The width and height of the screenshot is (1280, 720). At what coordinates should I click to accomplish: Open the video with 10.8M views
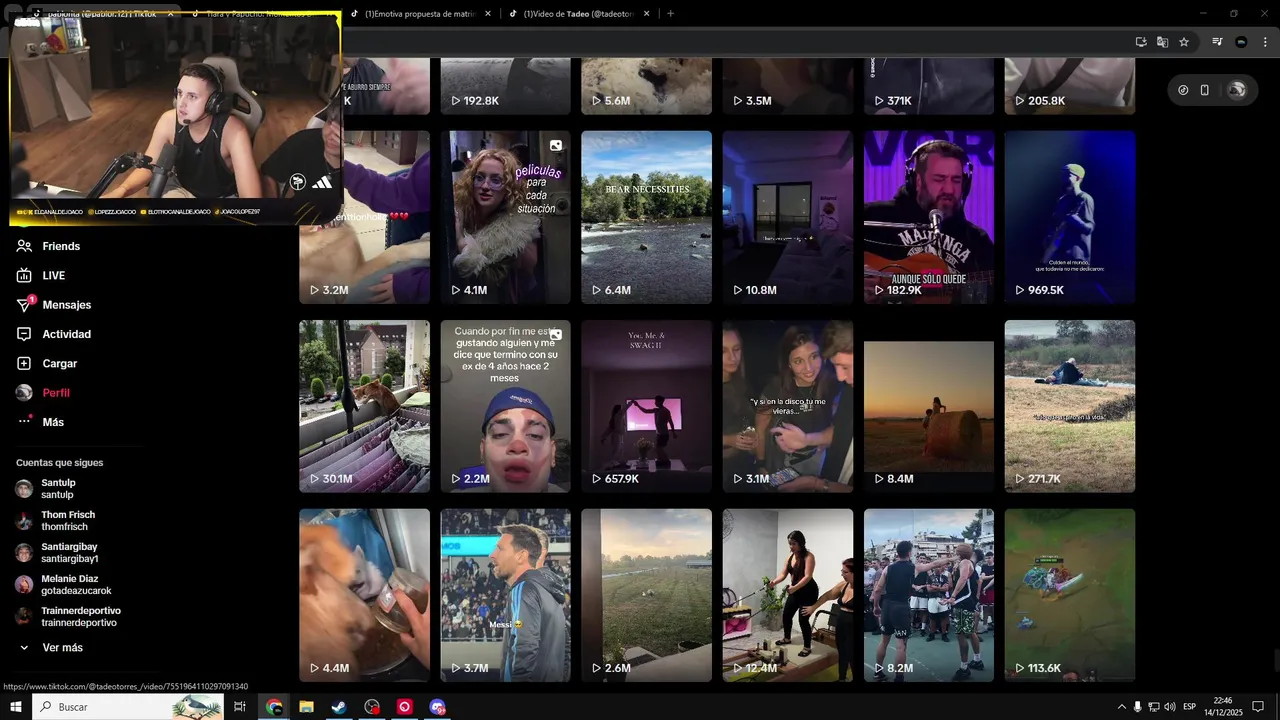point(788,217)
